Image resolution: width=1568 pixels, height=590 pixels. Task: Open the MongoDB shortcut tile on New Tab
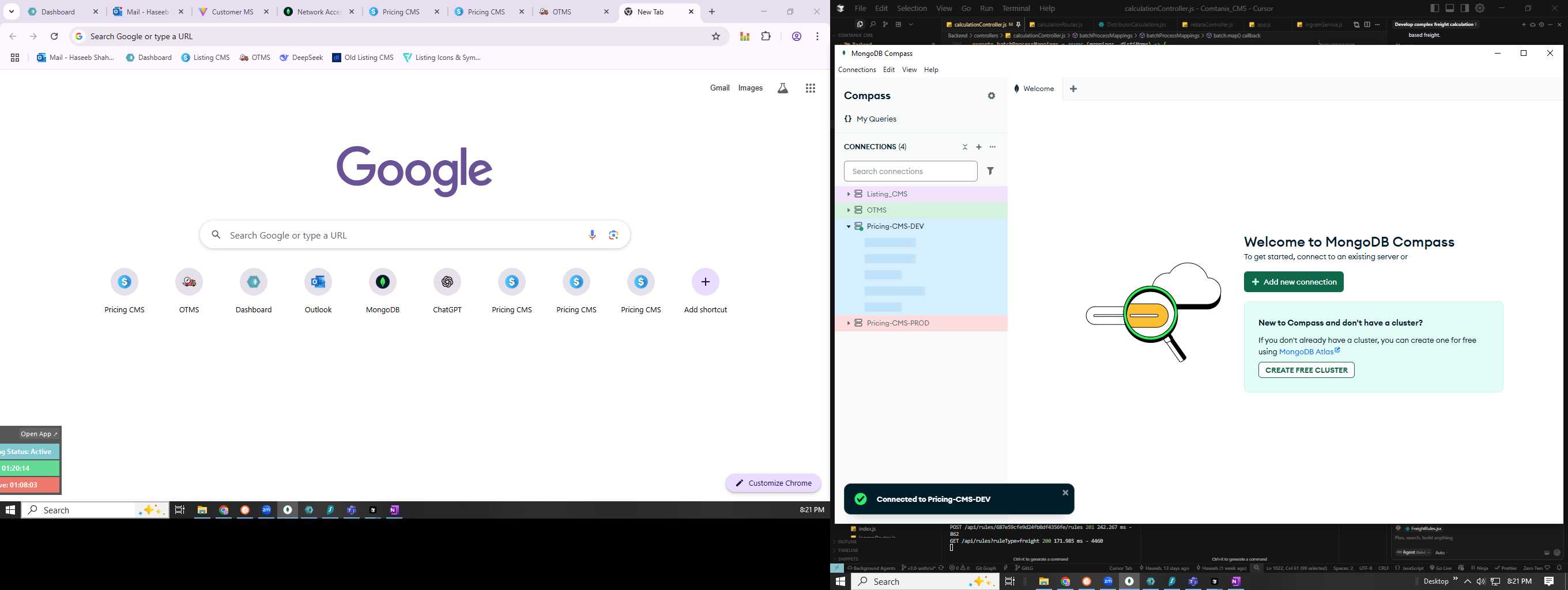(382, 291)
